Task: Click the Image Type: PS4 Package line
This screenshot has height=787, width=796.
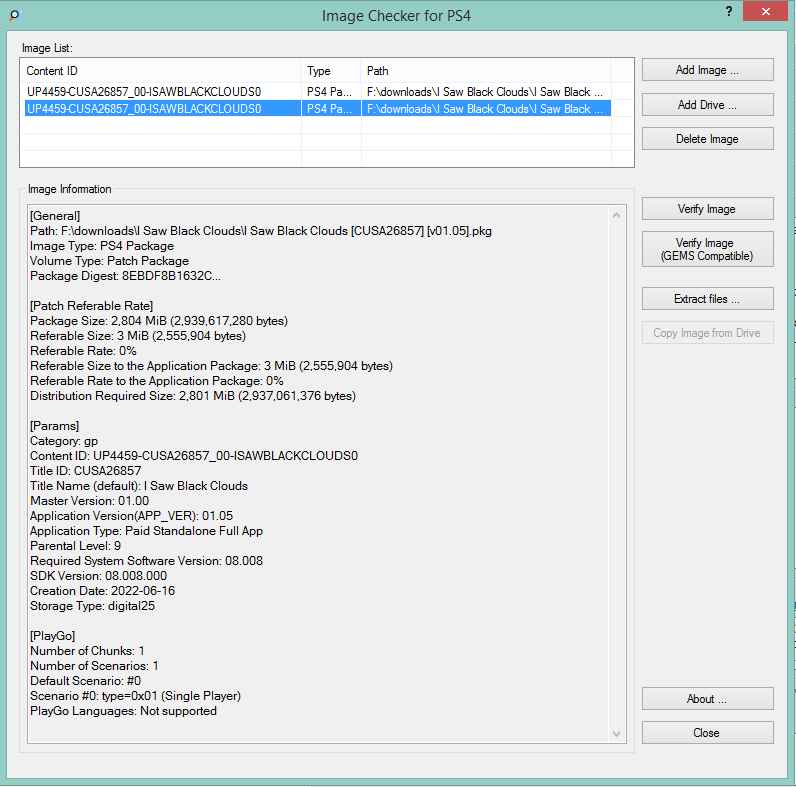Action: 102,246
